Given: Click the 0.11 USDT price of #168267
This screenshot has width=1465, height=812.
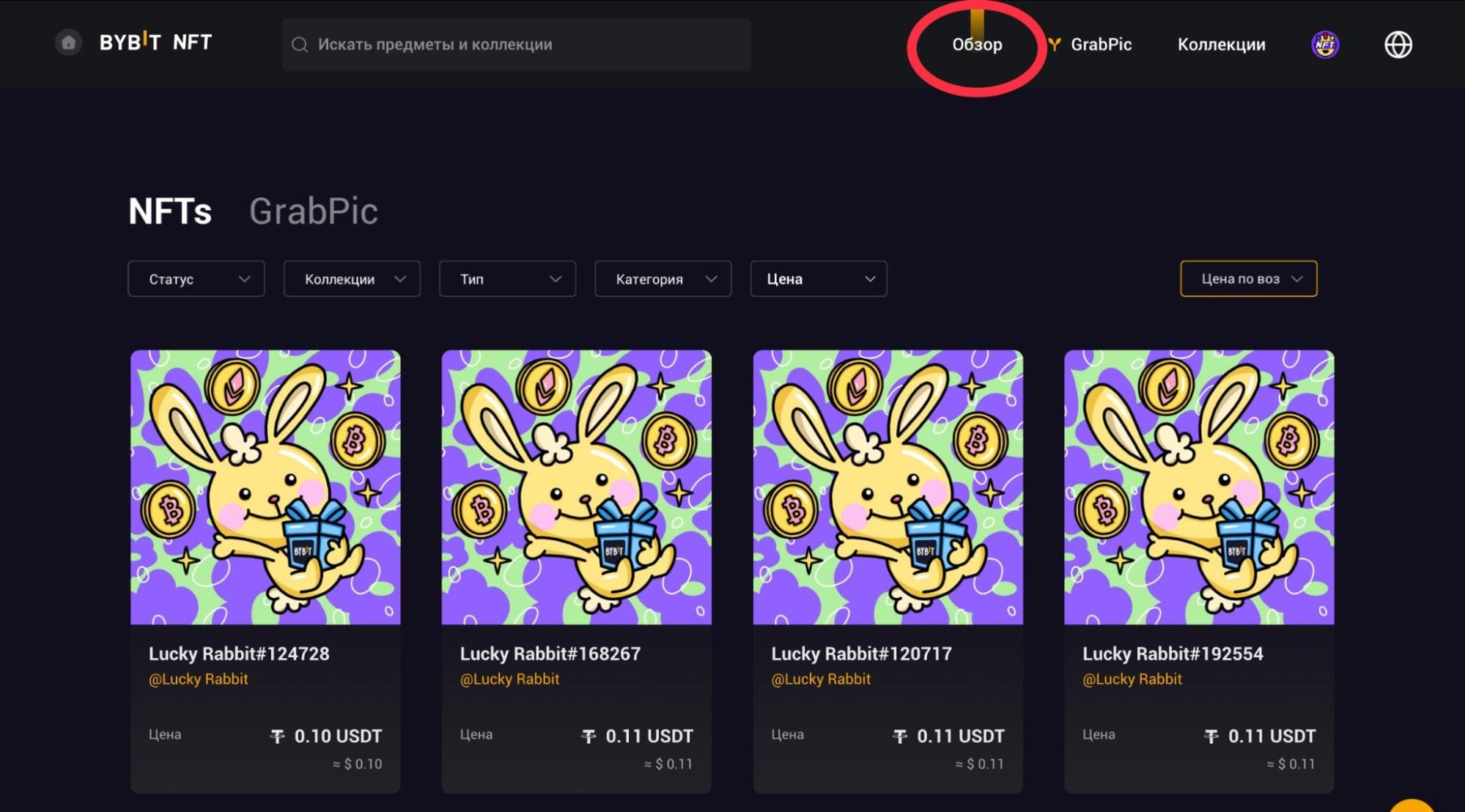Looking at the screenshot, I should pyautogui.click(x=649, y=736).
